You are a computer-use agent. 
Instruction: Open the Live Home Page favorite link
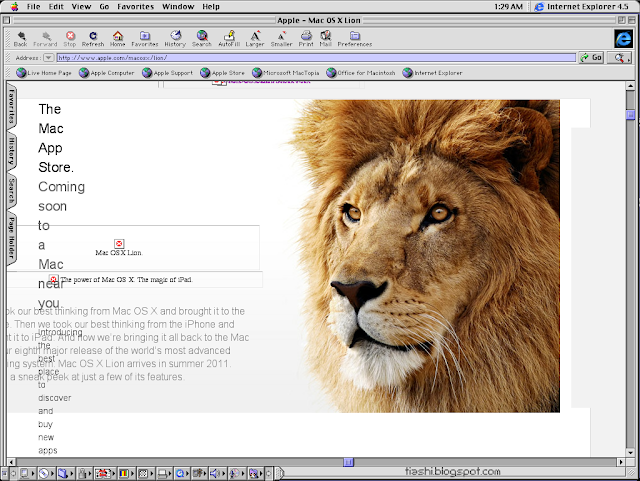[44, 73]
